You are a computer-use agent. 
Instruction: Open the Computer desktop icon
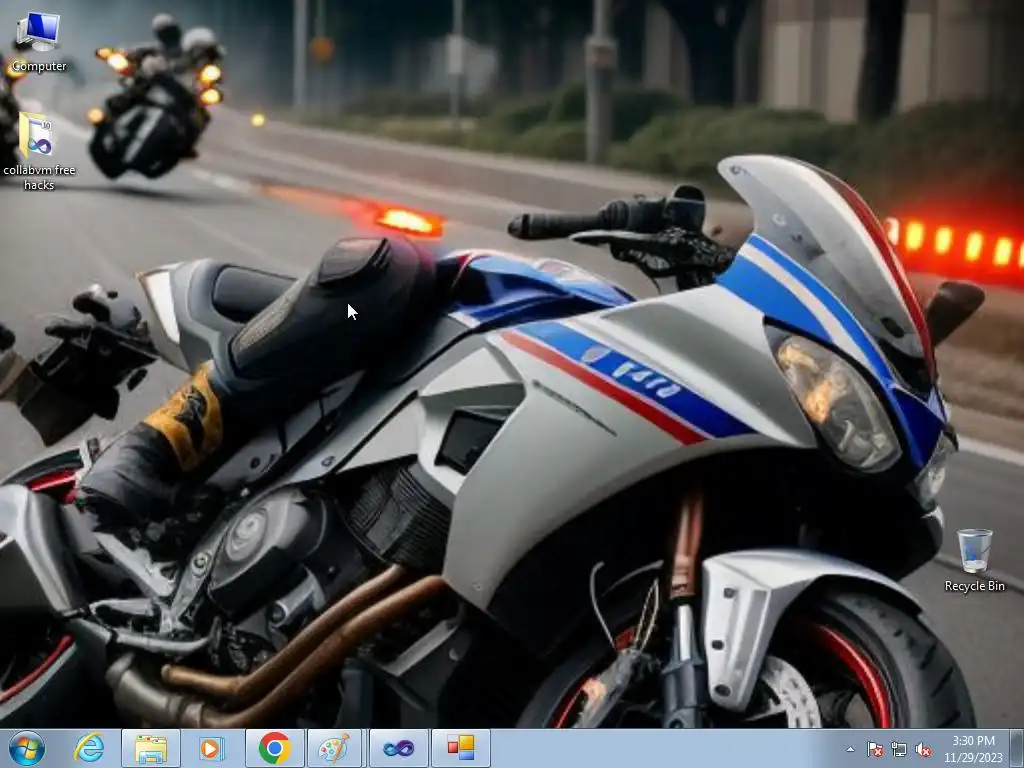tap(38, 42)
